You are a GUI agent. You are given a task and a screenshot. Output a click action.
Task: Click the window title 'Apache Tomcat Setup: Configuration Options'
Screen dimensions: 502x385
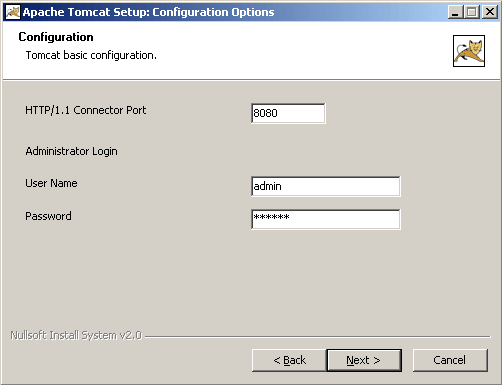149,12
